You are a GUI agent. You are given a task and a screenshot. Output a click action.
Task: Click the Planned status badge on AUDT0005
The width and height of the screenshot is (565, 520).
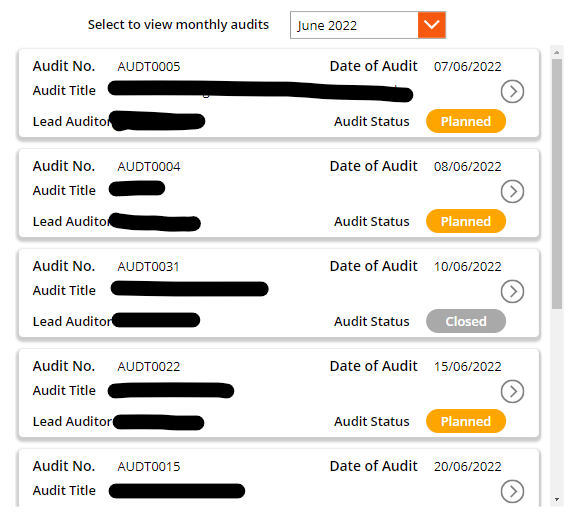tap(466, 121)
